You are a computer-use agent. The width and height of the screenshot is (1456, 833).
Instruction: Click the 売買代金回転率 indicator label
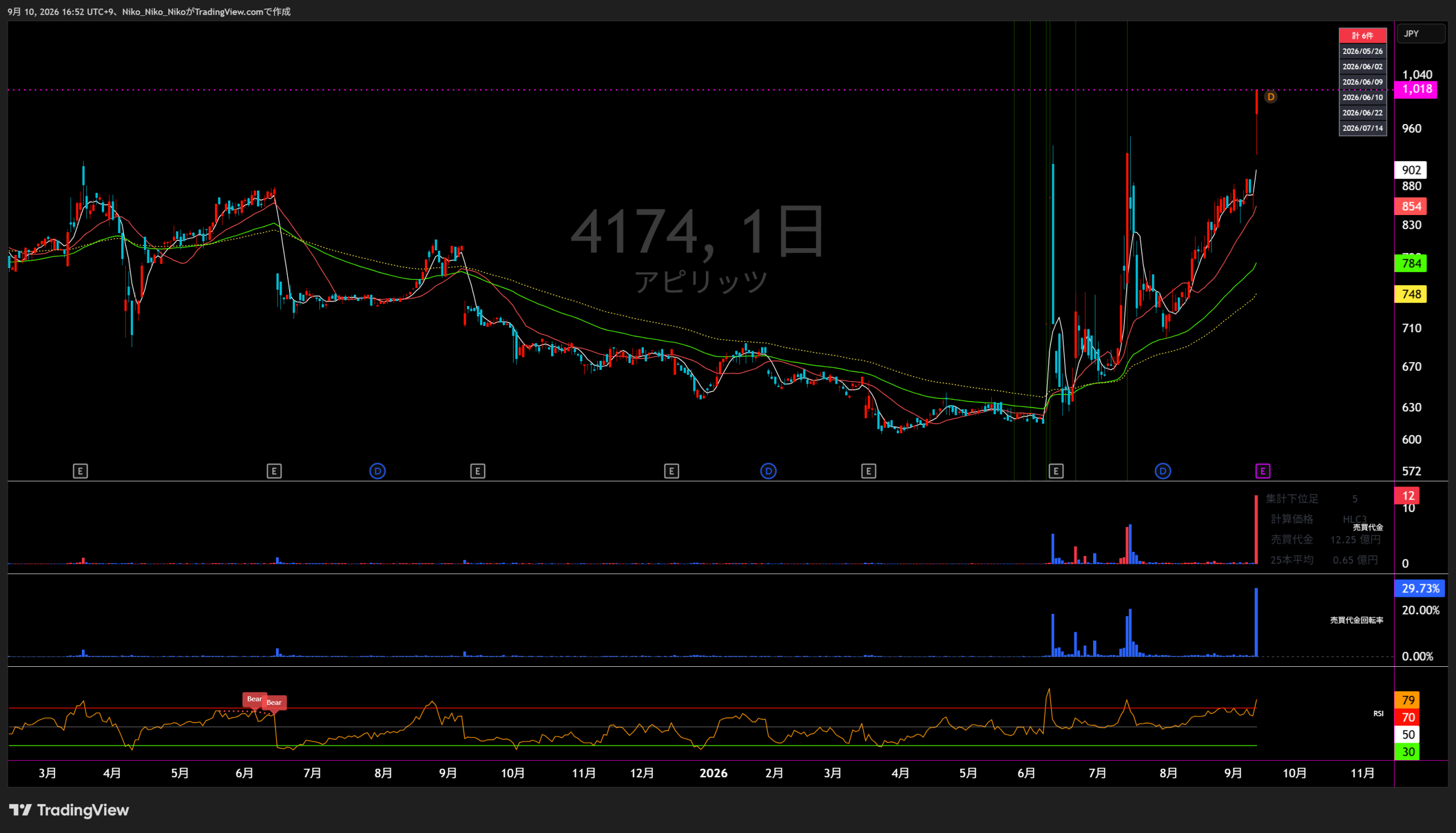(x=1356, y=620)
